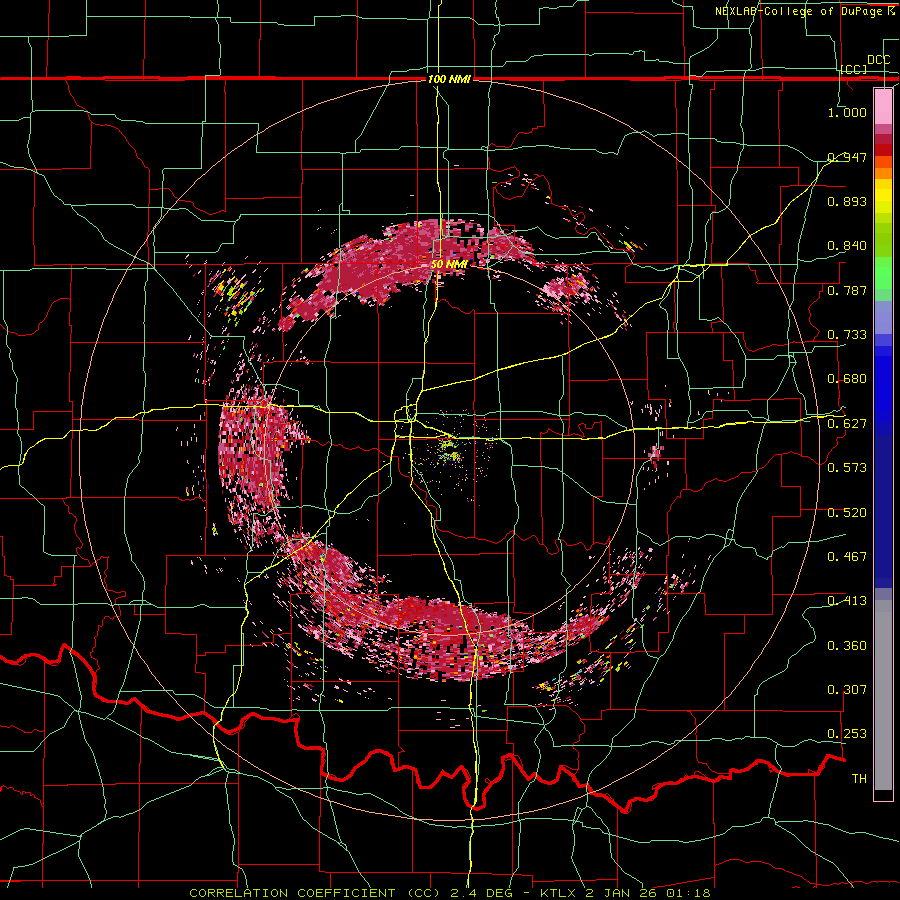Viewport: 900px width, 900px height.
Task: Click the [CC] label above the color bar
Action: 854,69
